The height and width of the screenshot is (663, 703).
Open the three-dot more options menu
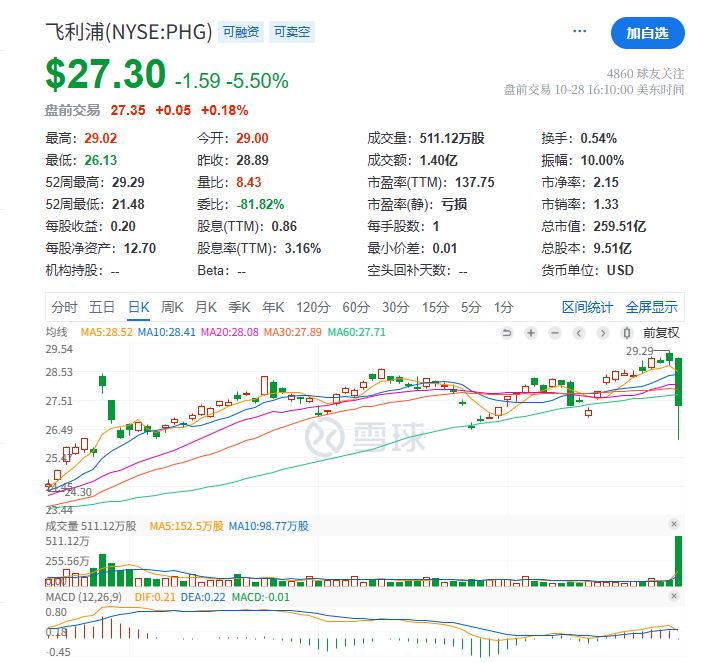[580, 32]
